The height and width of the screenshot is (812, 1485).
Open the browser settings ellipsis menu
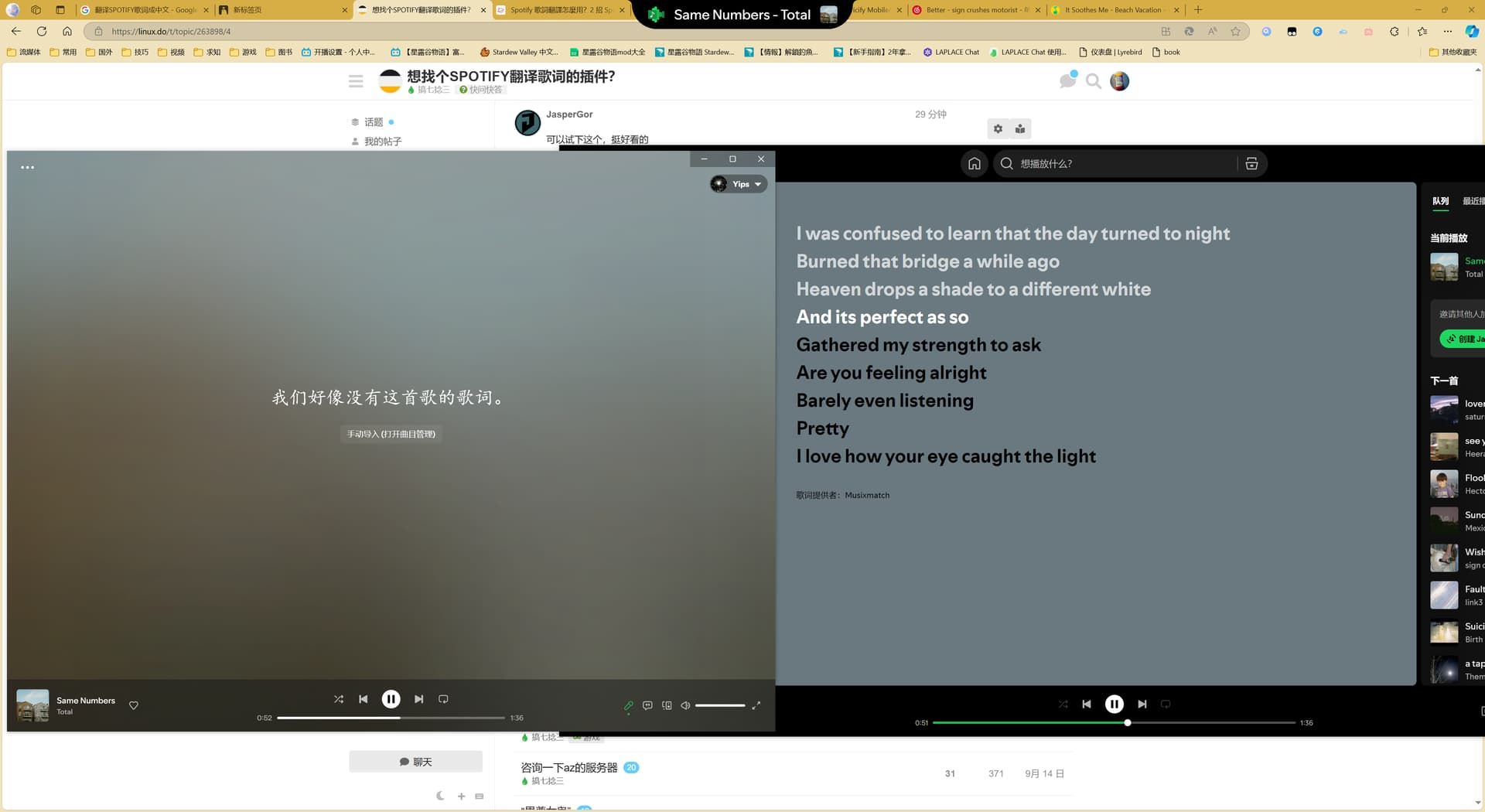tap(1447, 31)
